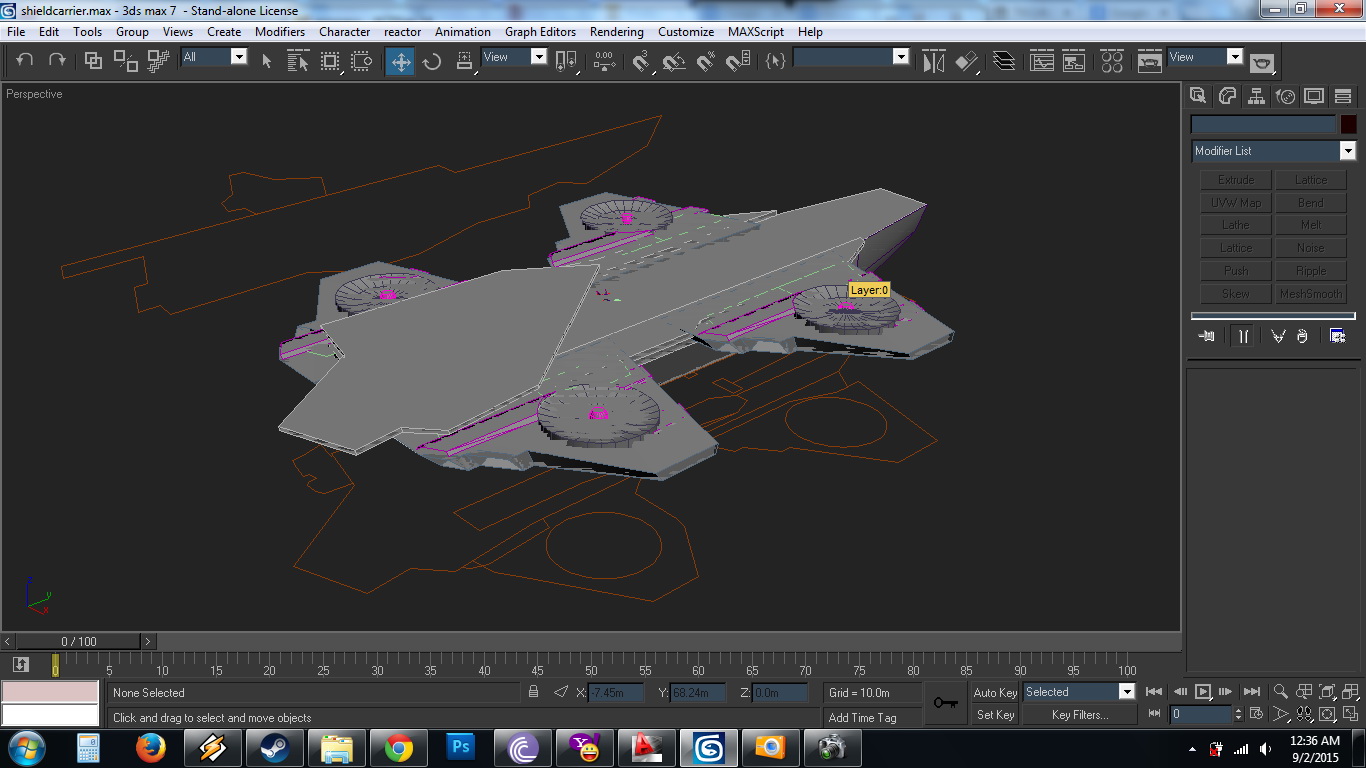Screen dimensions: 1366x768
Task: Open the Firefox browser from the taskbar
Action: tap(151, 747)
